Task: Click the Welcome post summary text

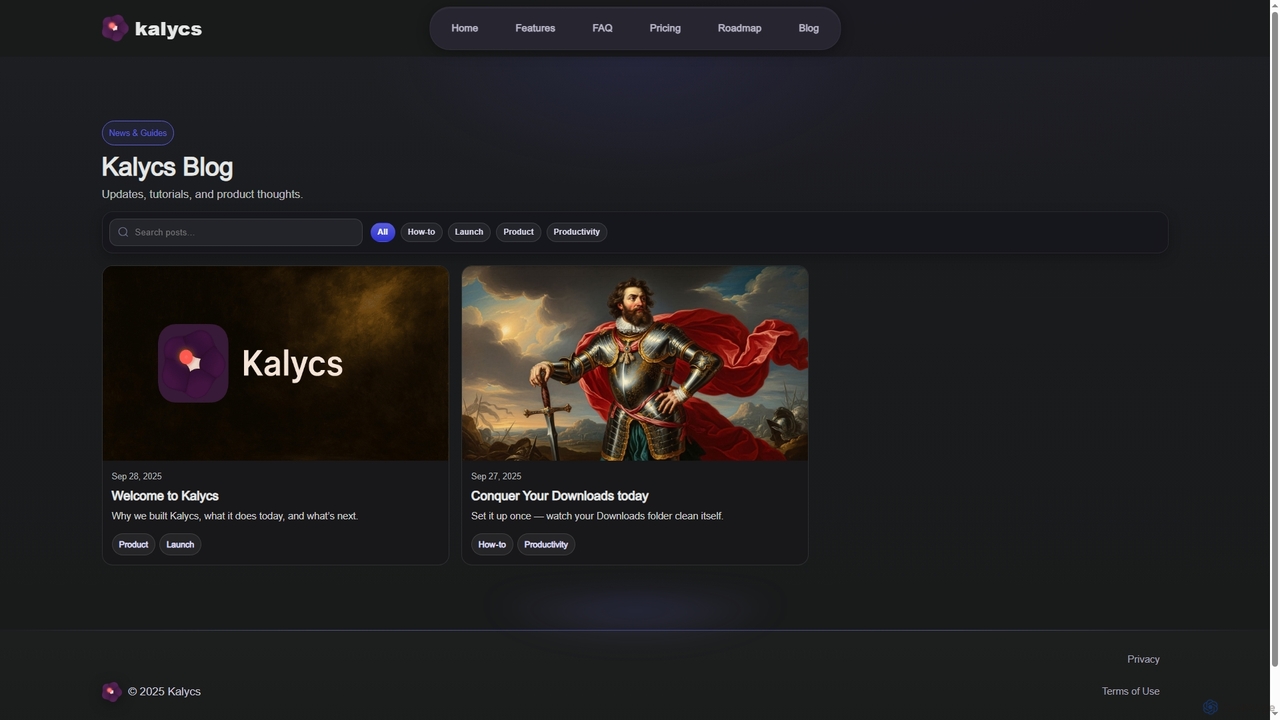Action: point(235,516)
